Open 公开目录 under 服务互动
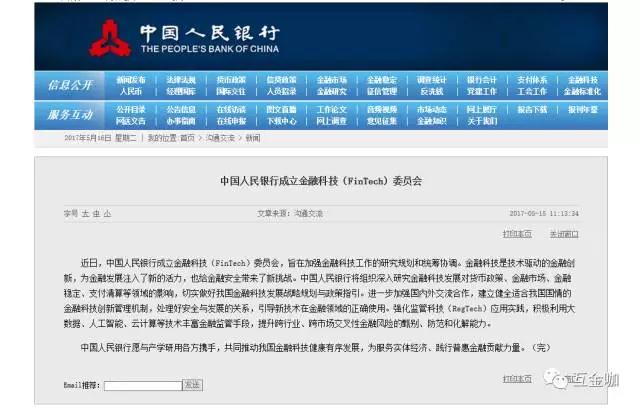Screen dimensions: 640x408 click(x=131, y=110)
